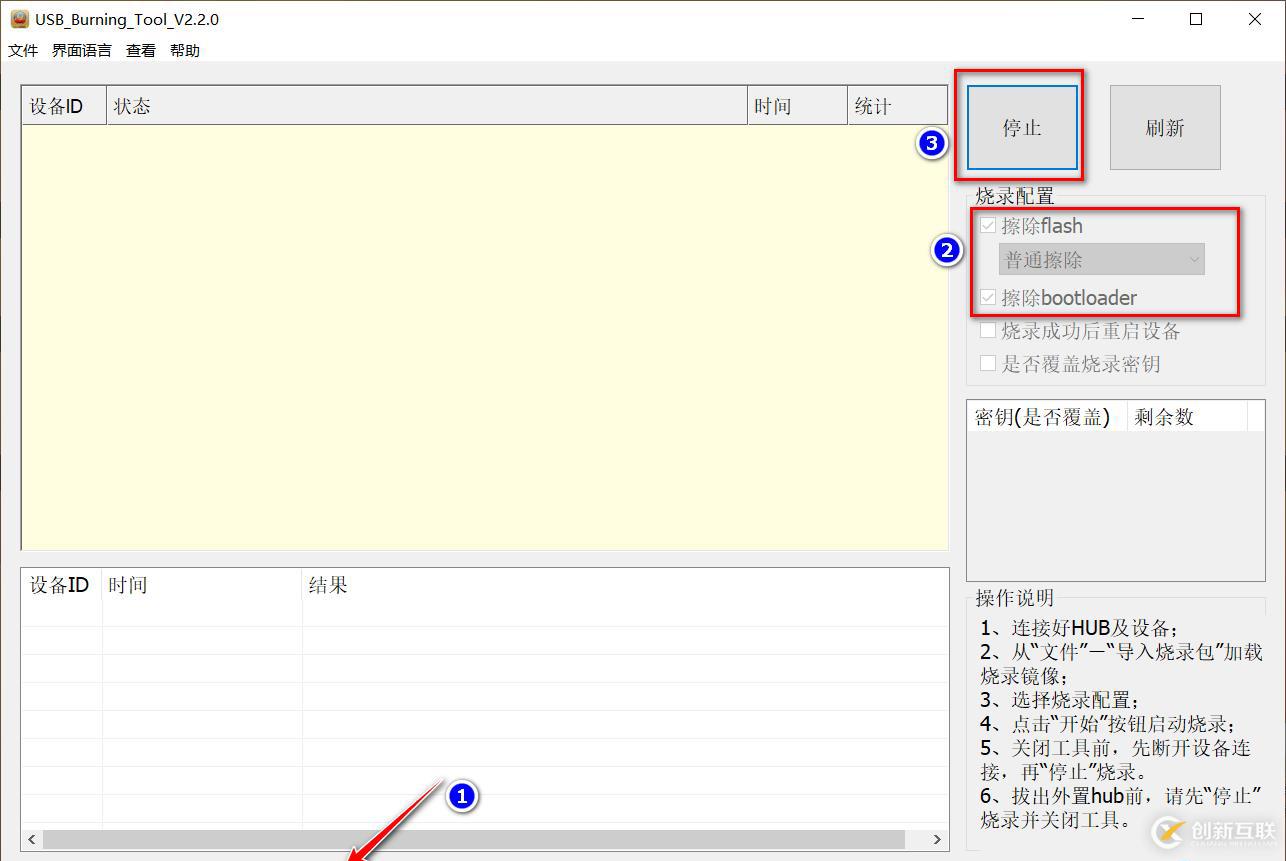Toggle the 擦除flash checkbox
The height and width of the screenshot is (861, 1286).
coord(988,226)
